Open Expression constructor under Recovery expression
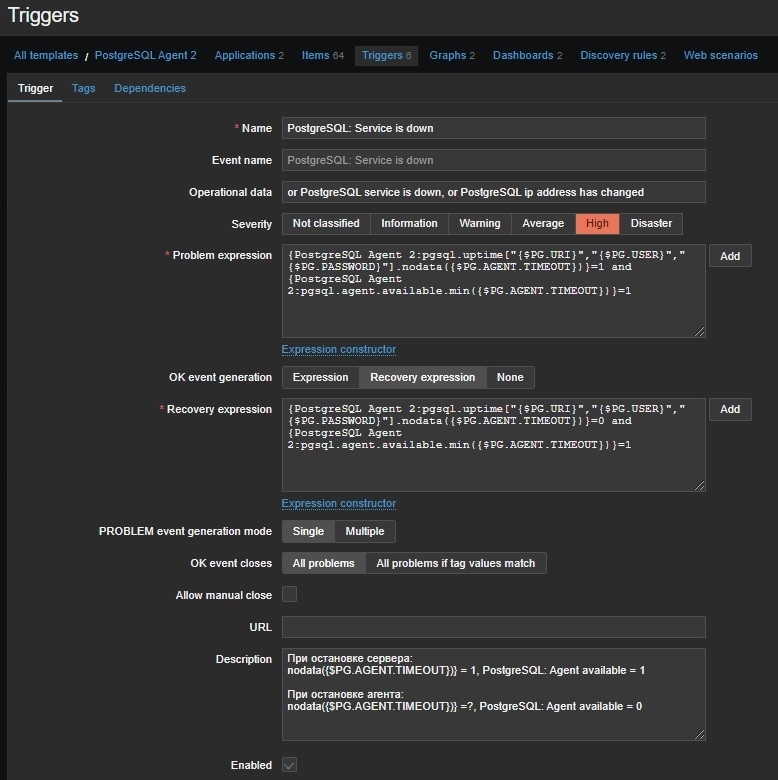Screen dimensions: 778x780 click(x=339, y=503)
